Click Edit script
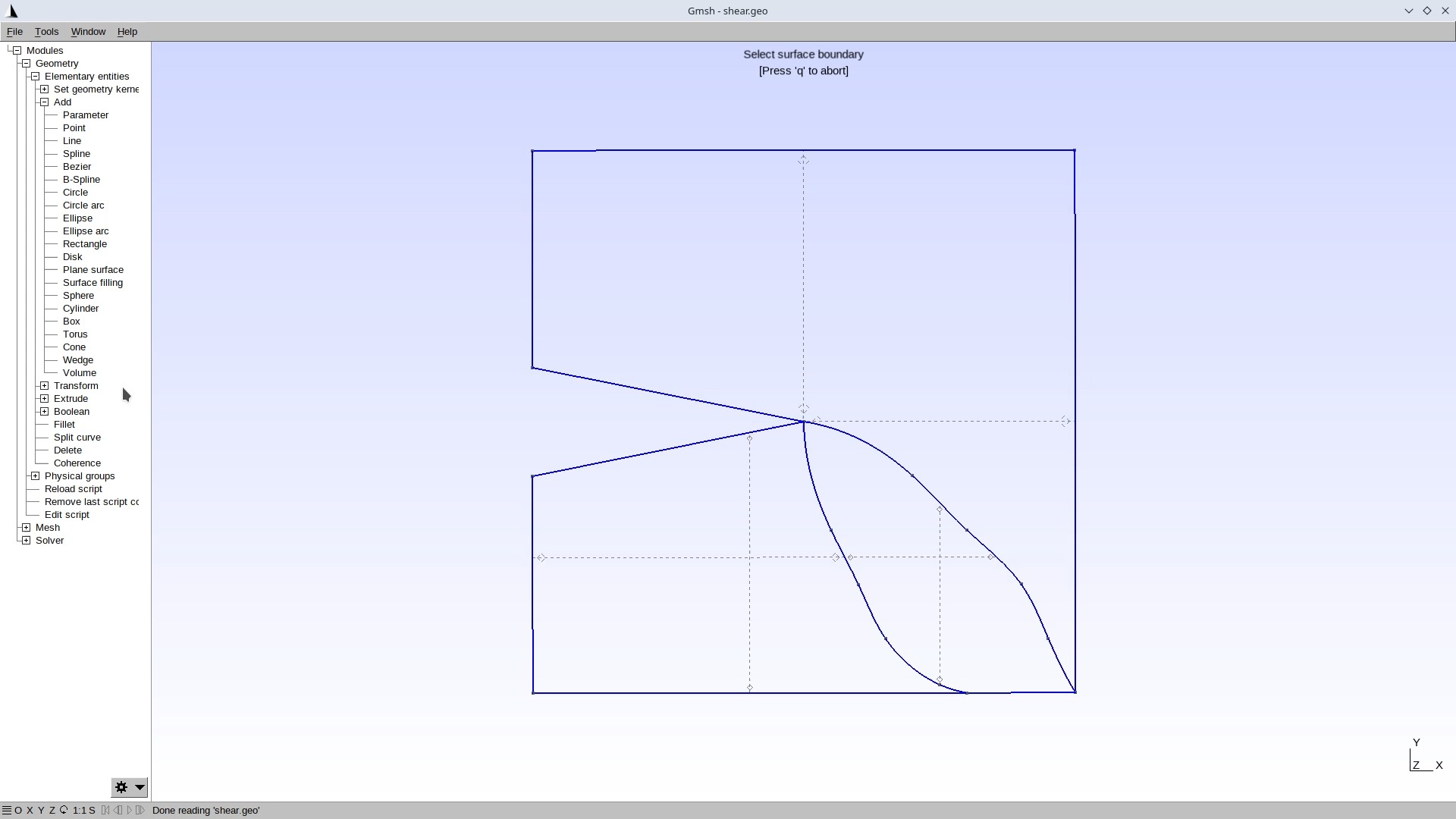 click(67, 514)
